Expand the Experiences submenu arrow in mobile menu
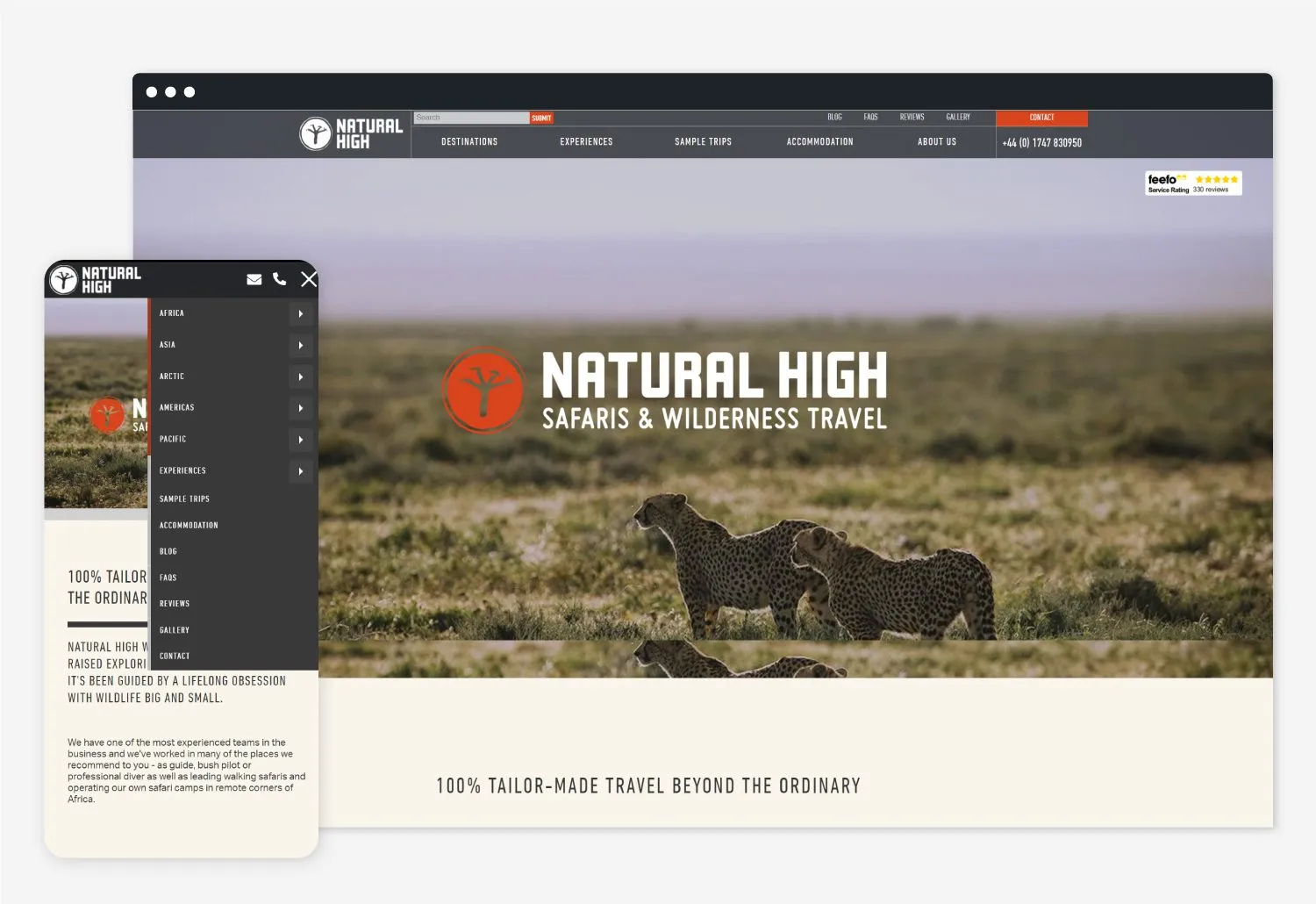 300,471
